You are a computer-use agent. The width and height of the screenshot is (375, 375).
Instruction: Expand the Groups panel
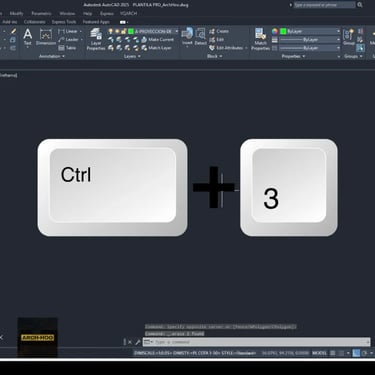[353, 56]
